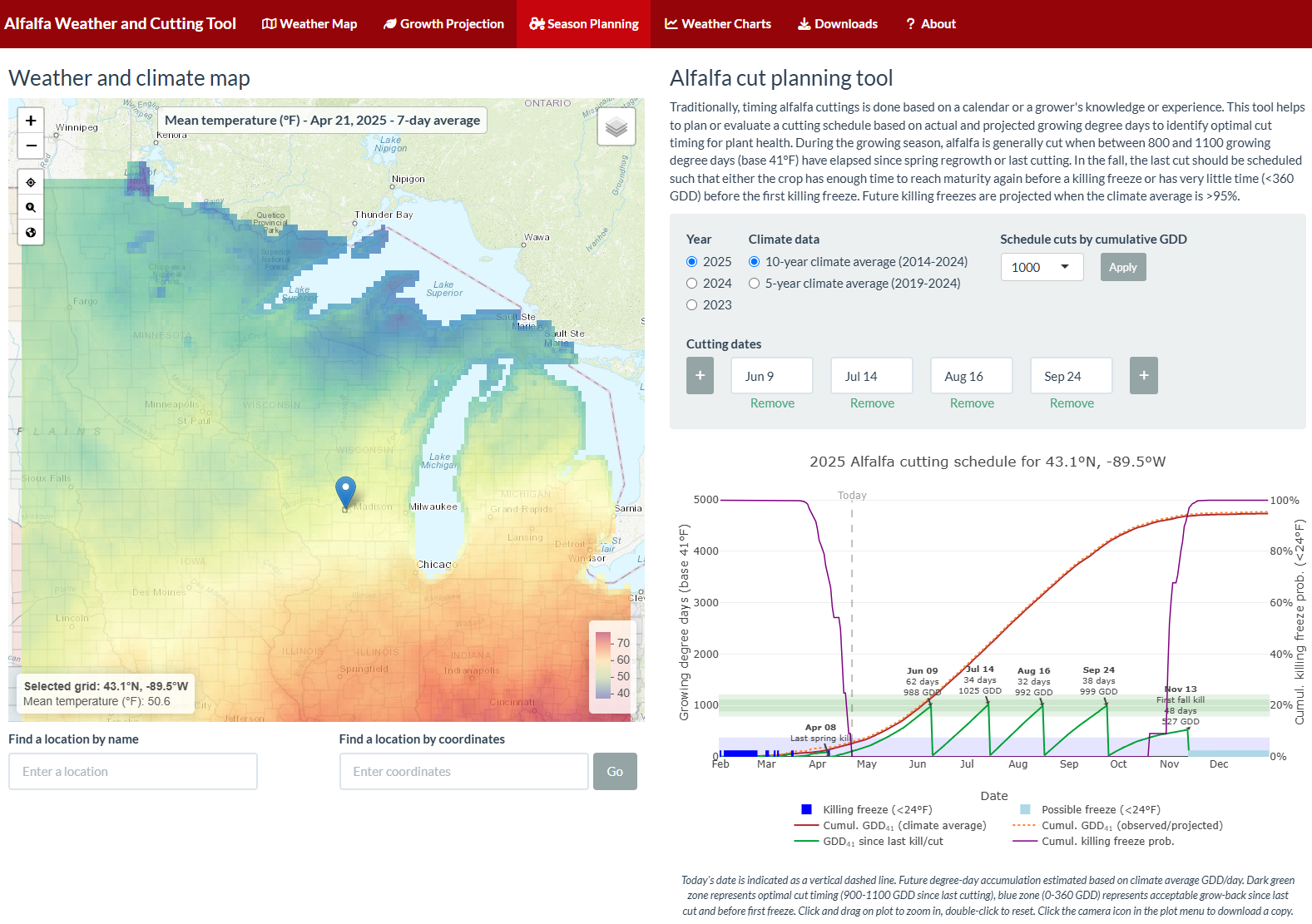Add a cutting date after Sep 24
The image size is (1312, 924).
1143,376
